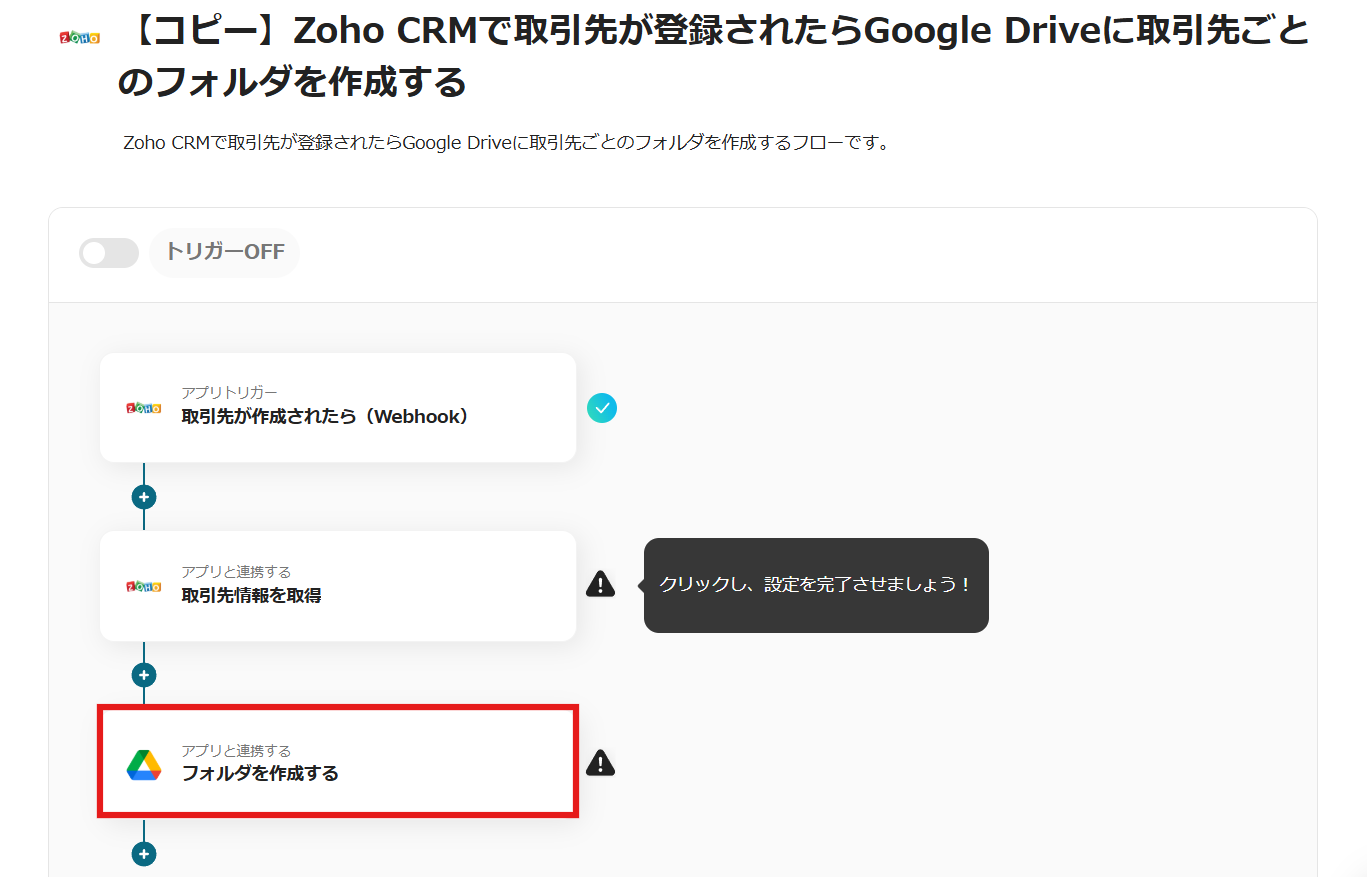Viewport: 1367px width, 877px height.
Task: Add a step below the Webhook trigger card
Action: [144, 497]
